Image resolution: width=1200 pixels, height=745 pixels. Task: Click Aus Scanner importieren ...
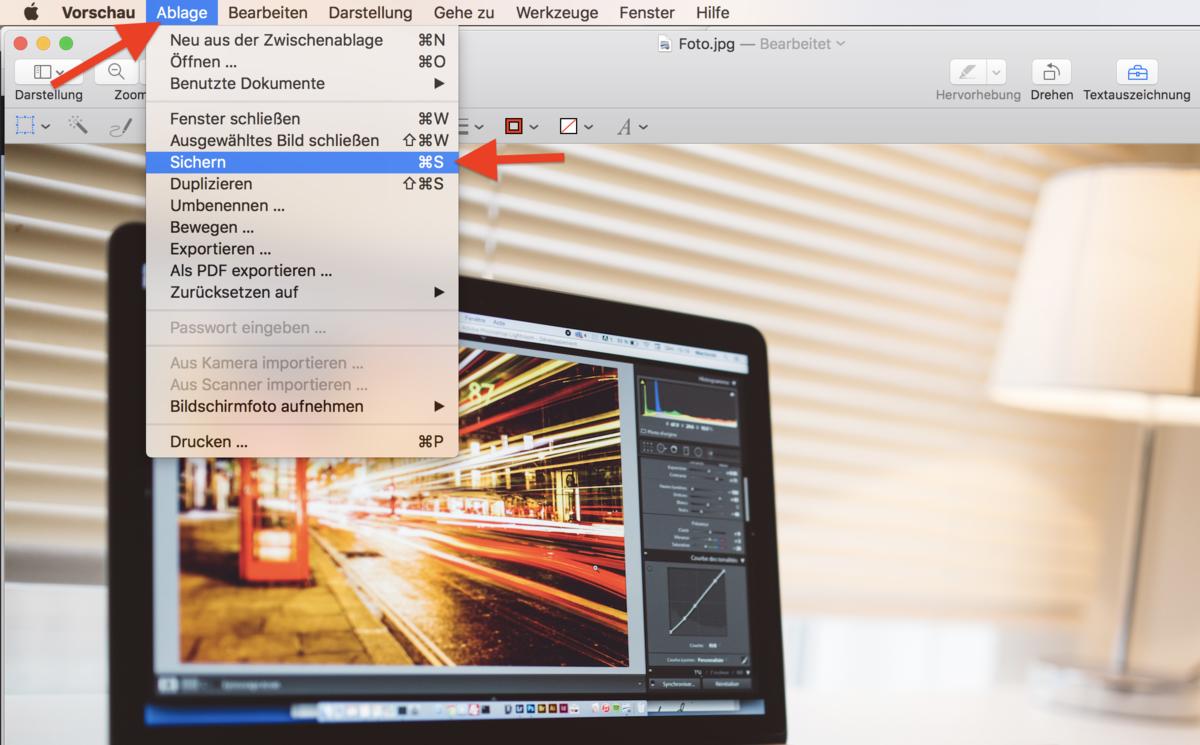(302, 384)
